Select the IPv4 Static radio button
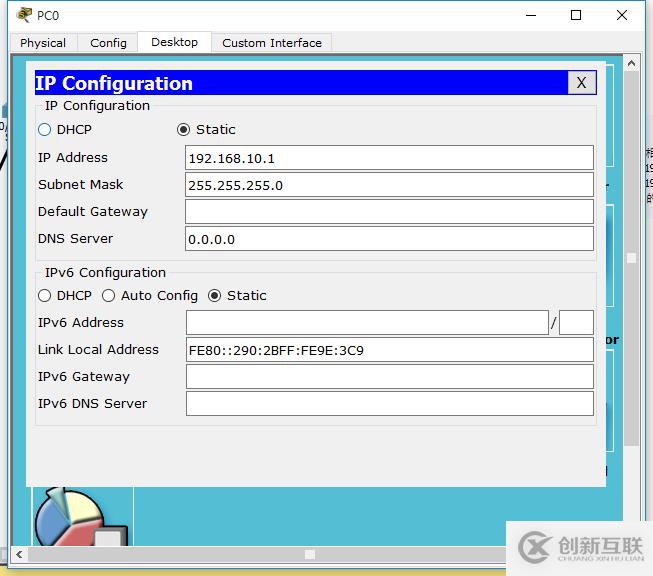 coord(183,130)
